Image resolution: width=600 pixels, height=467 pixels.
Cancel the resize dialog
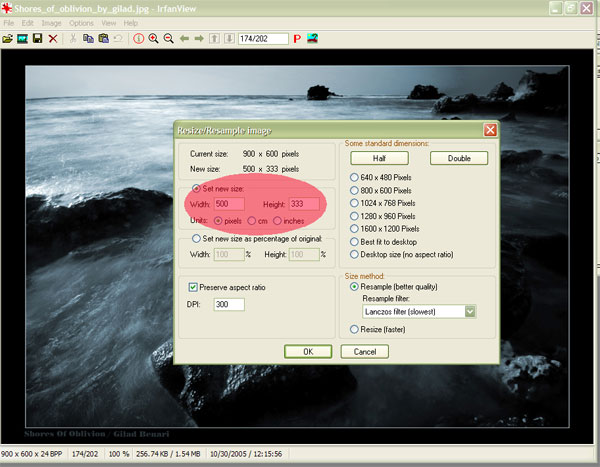click(365, 351)
